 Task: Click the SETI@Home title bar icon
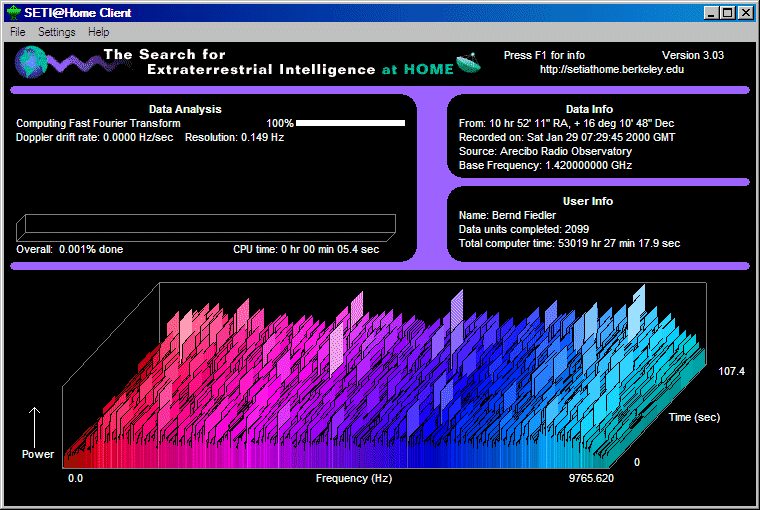(x=14, y=13)
